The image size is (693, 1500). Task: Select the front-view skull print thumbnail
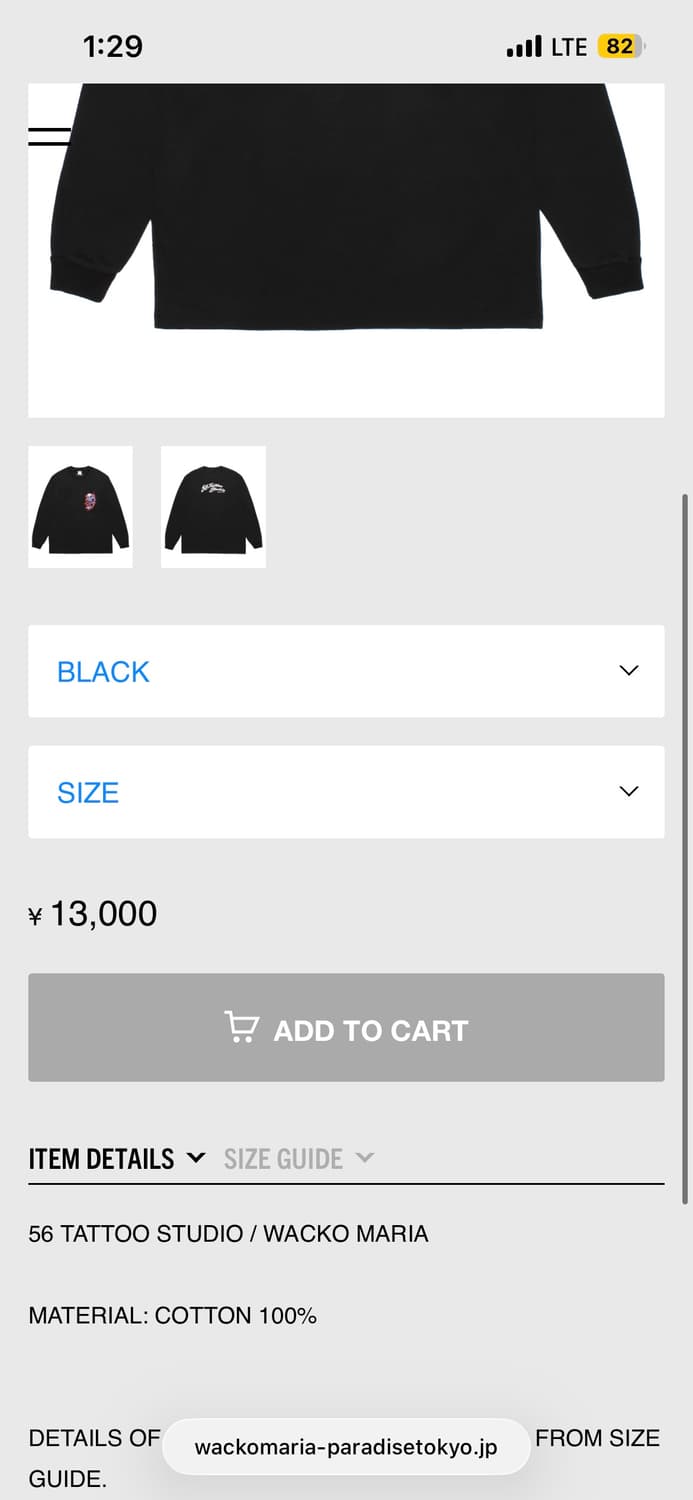(x=81, y=507)
